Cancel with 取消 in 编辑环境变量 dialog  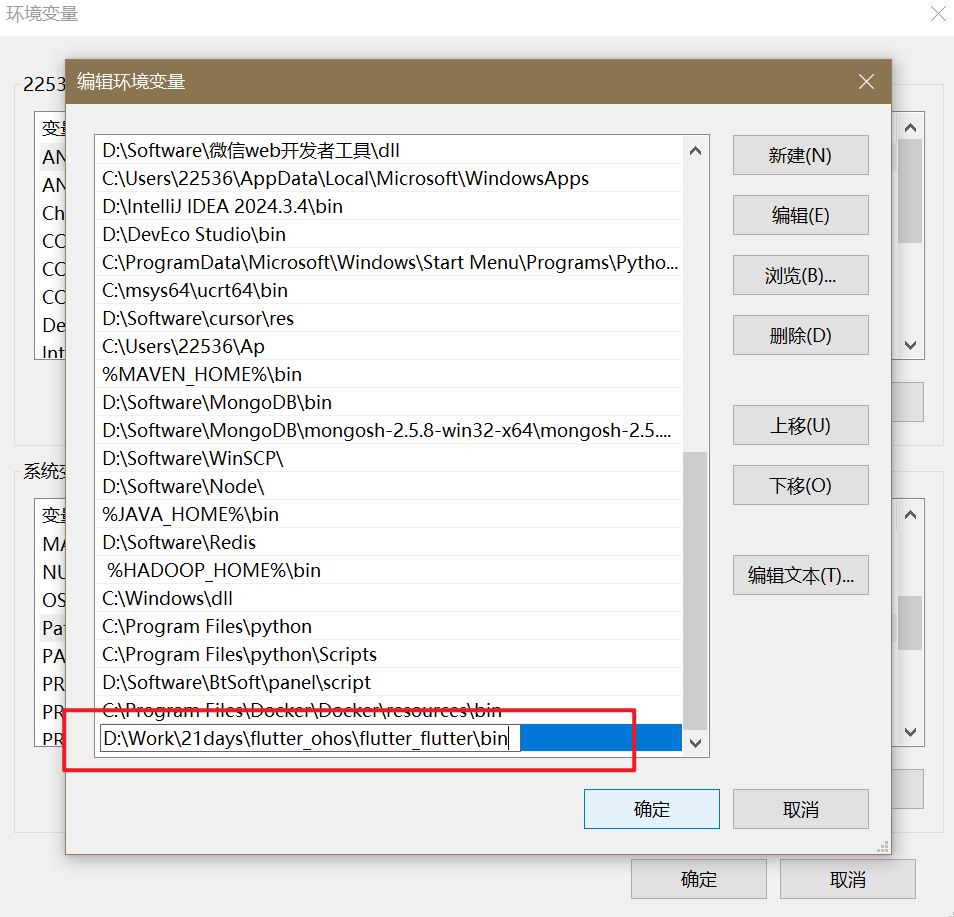tap(800, 809)
